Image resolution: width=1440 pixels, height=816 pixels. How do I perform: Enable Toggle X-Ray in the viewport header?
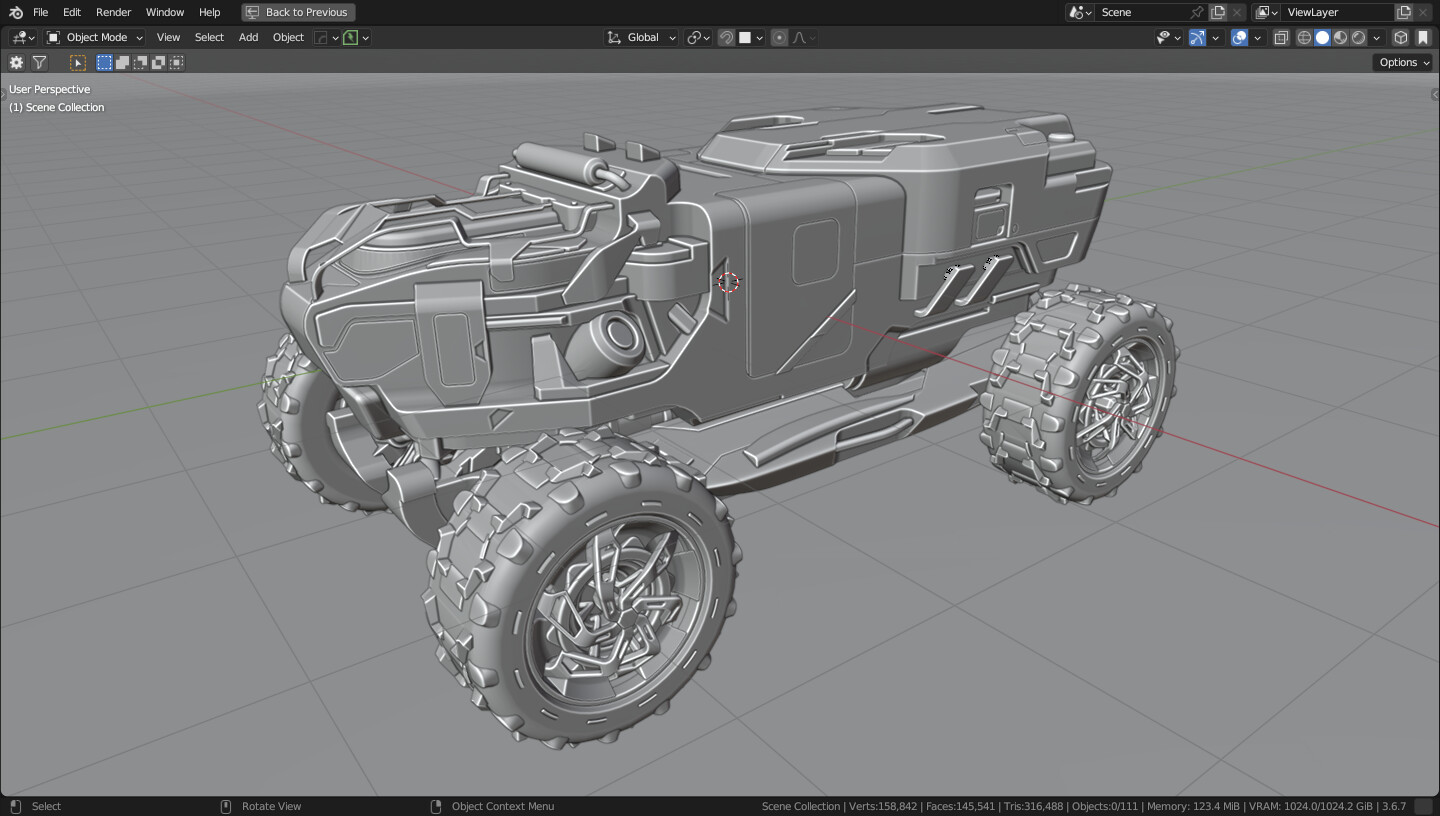point(1281,37)
